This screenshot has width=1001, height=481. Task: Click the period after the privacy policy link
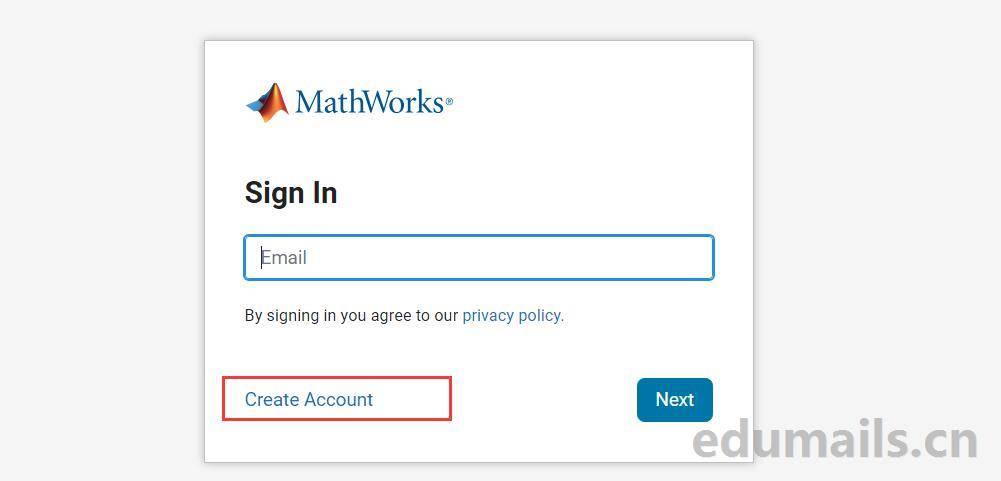click(562, 316)
